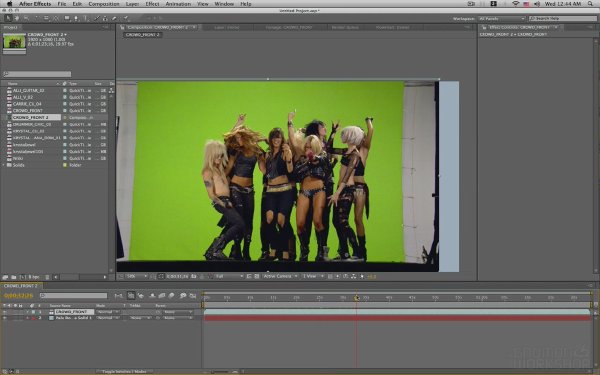600x375 pixels.
Task: Open Brainstorm icon in timeline
Action: point(183,295)
